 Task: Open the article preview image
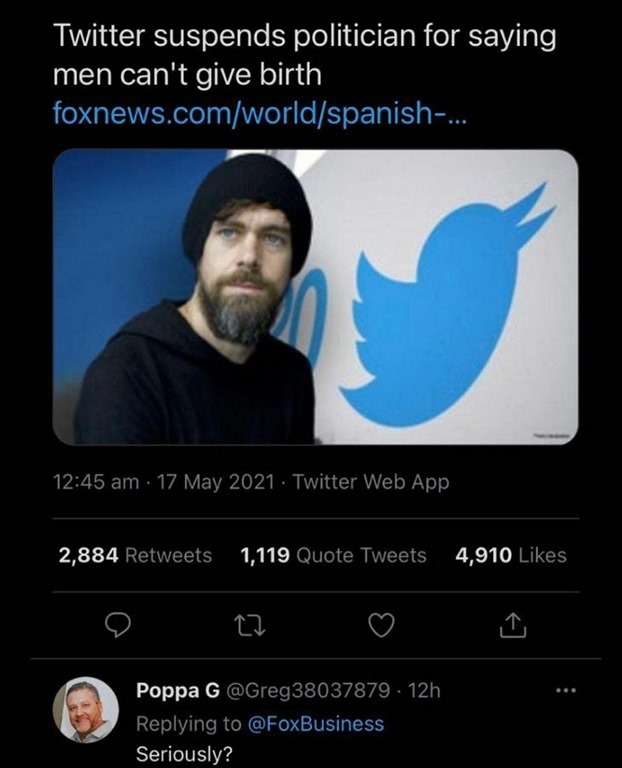(314, 297)
